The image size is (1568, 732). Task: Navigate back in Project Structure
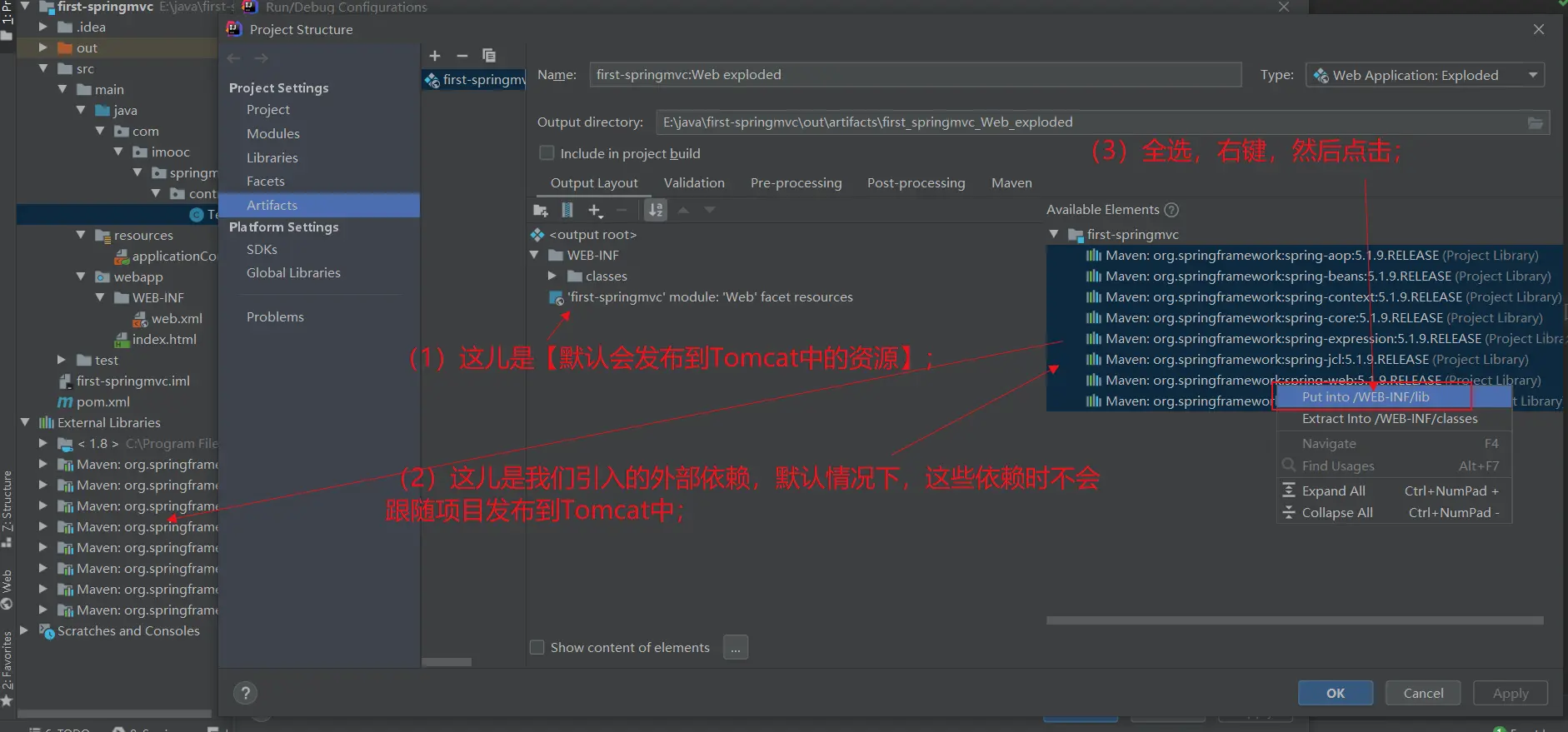[234, 58]
